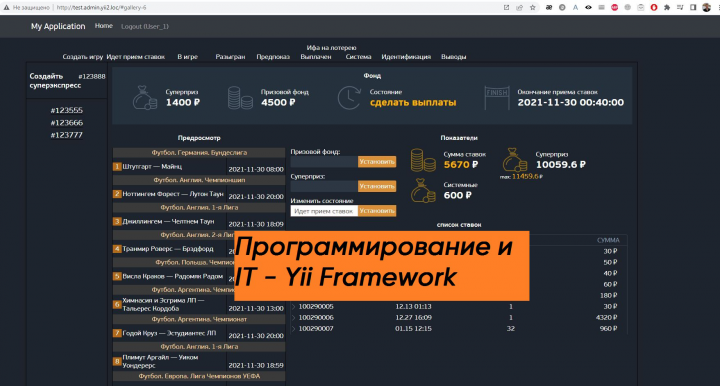Click the money bag icon beside Системные

tap(423, 191)
